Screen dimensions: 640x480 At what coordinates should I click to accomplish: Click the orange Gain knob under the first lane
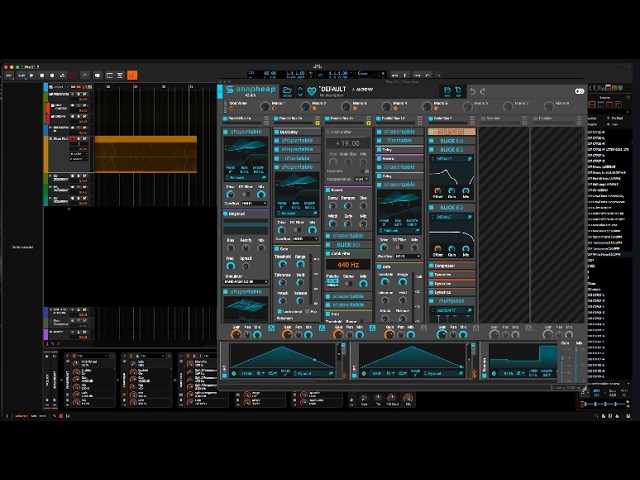click(x=236, y=335)
